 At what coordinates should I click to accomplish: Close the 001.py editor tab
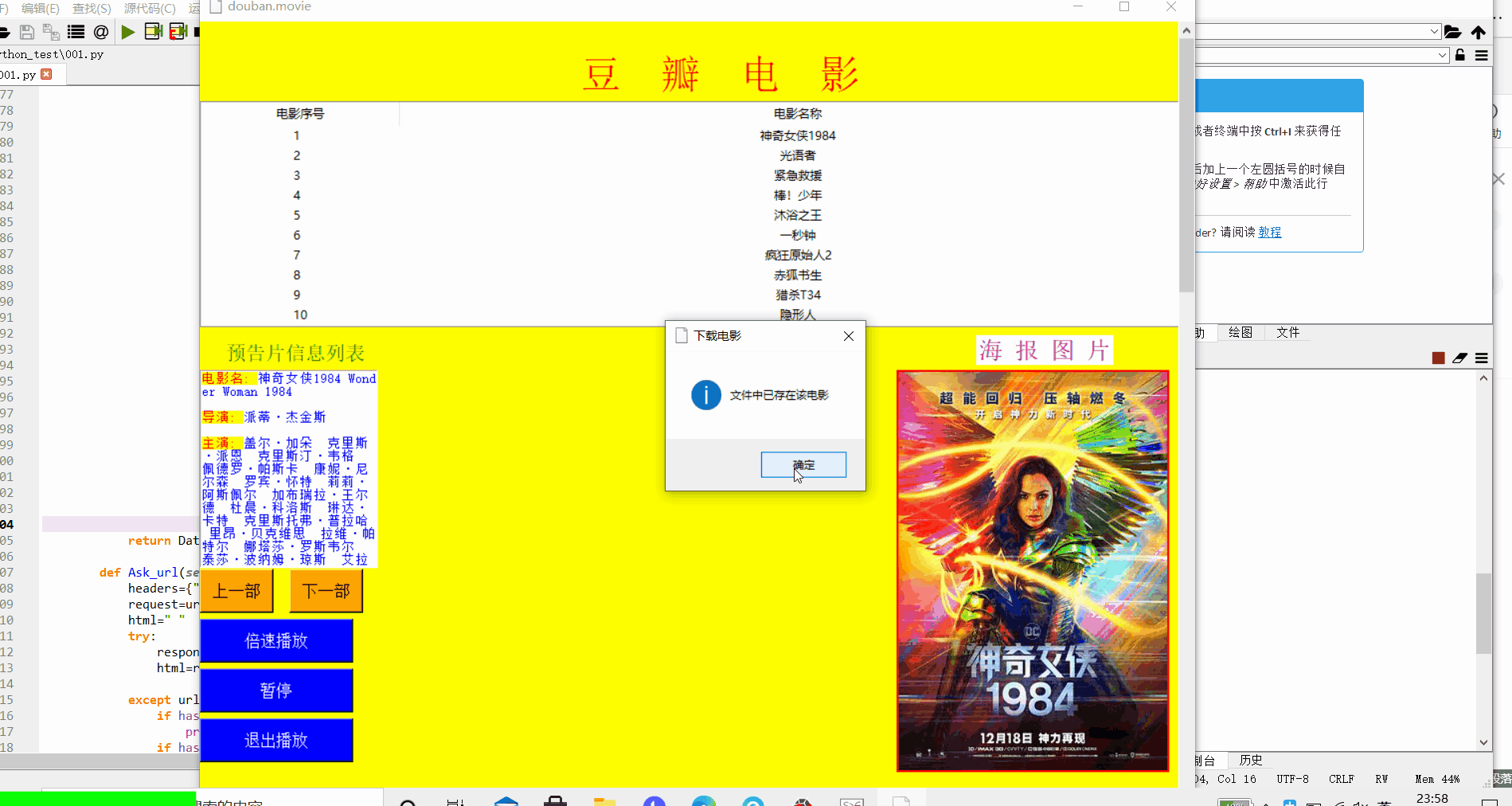pos(46,74)
